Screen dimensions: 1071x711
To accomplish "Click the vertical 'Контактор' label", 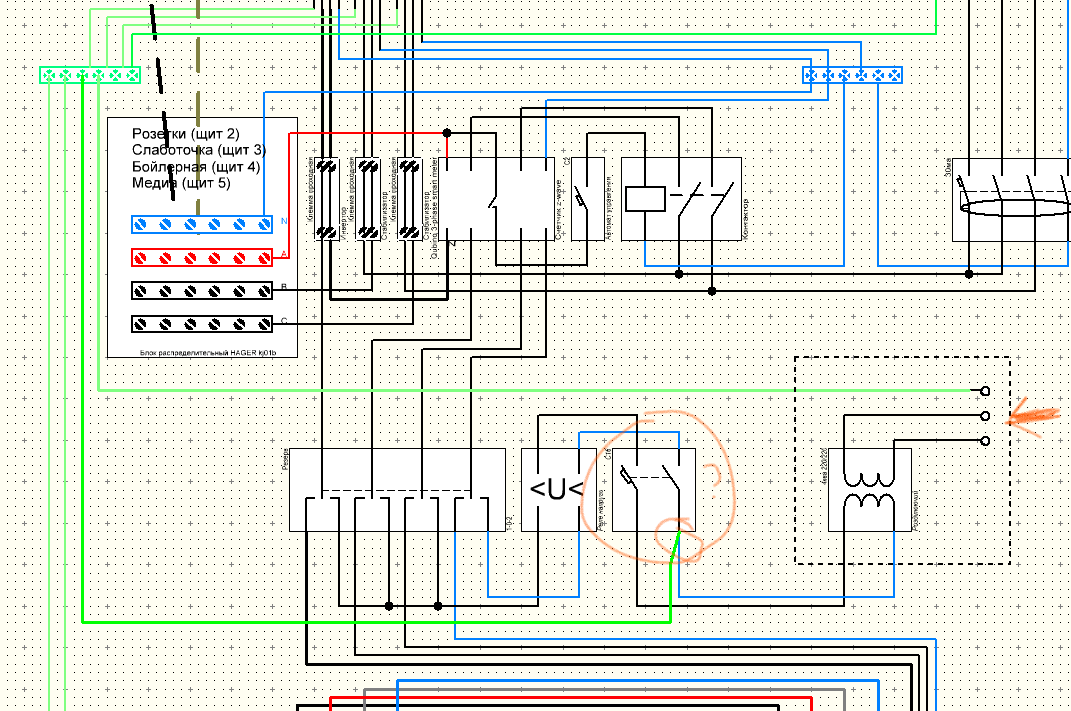I will tap(745, 219).
